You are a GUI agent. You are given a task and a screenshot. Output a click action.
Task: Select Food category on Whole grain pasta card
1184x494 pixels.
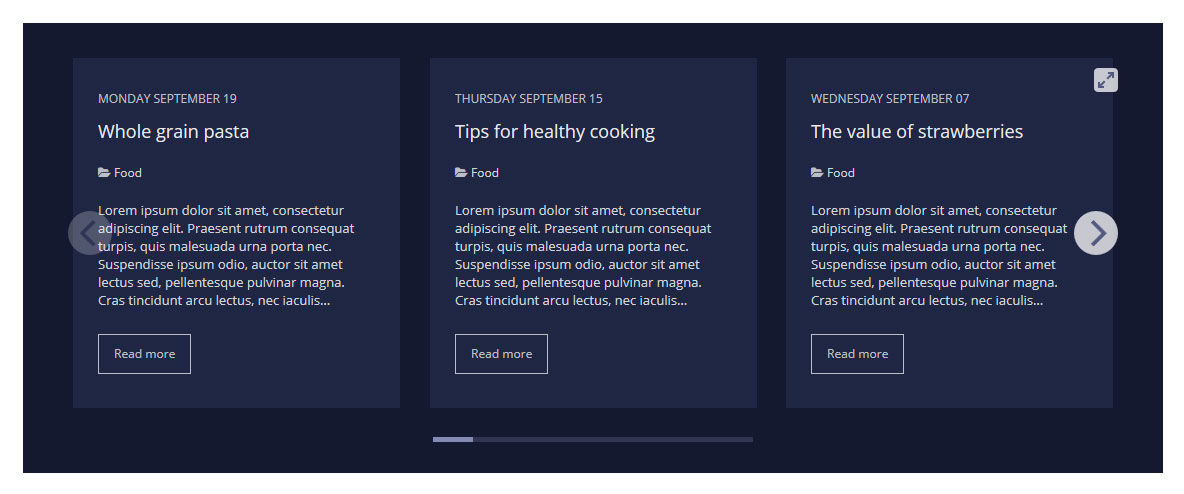click(x=128, y=173)
